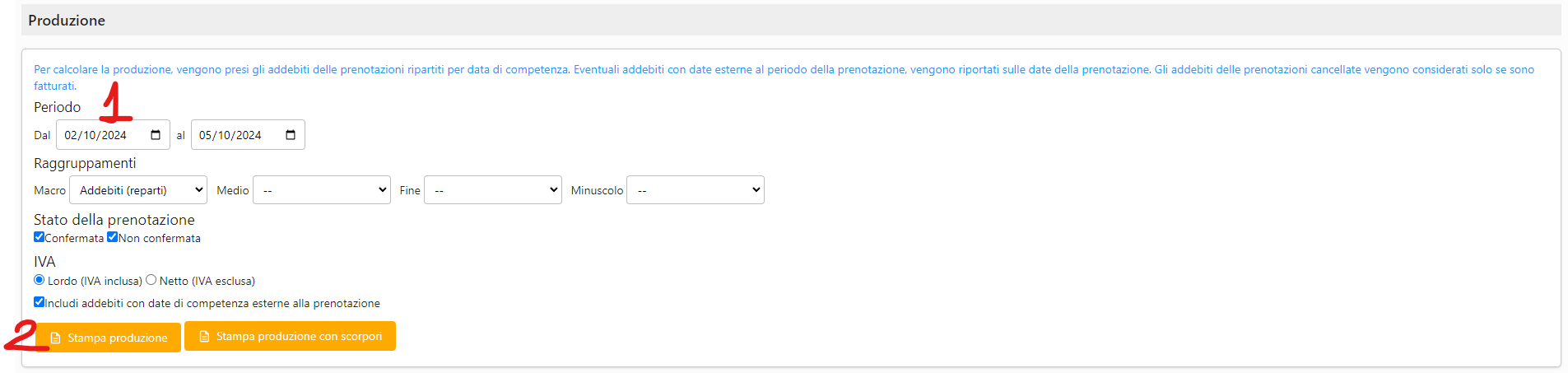Click into the al end date field
1568x373 pixels.
tap(230, 135)
